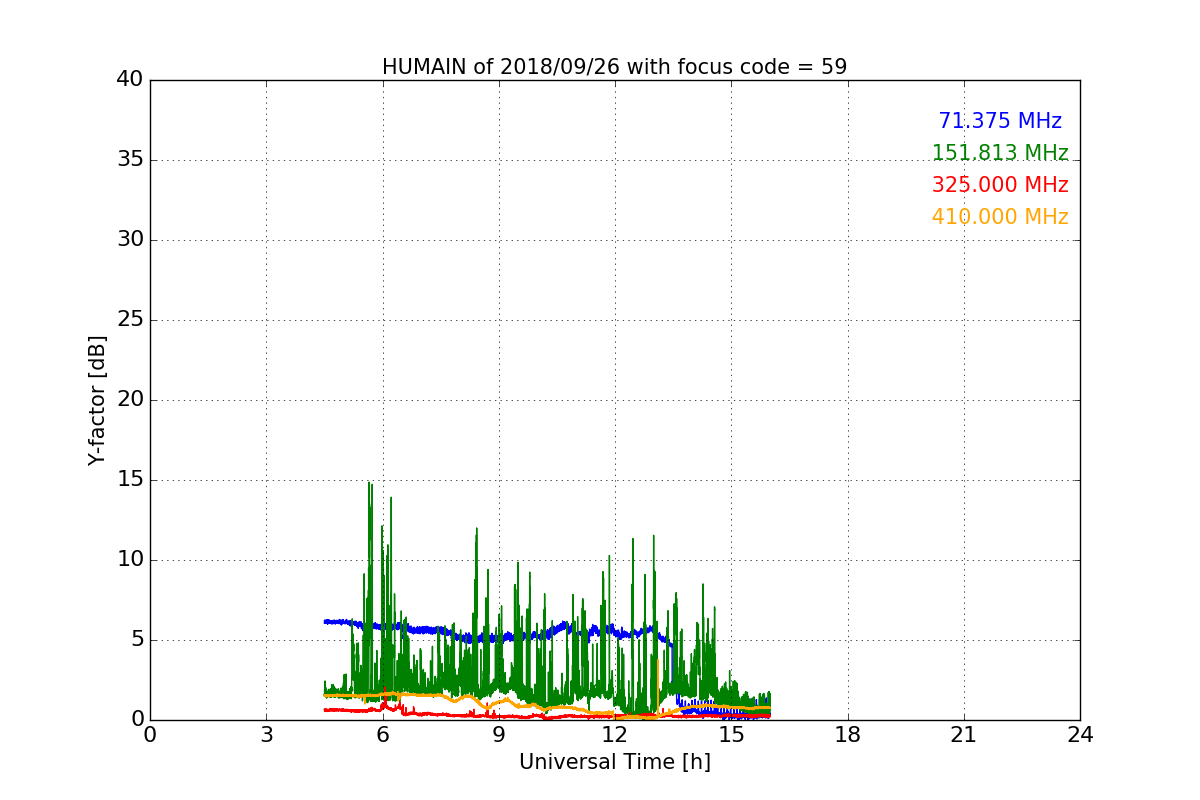Select the 410.000 MHz legend label

pyautogui.click(x=1000, y=217)
